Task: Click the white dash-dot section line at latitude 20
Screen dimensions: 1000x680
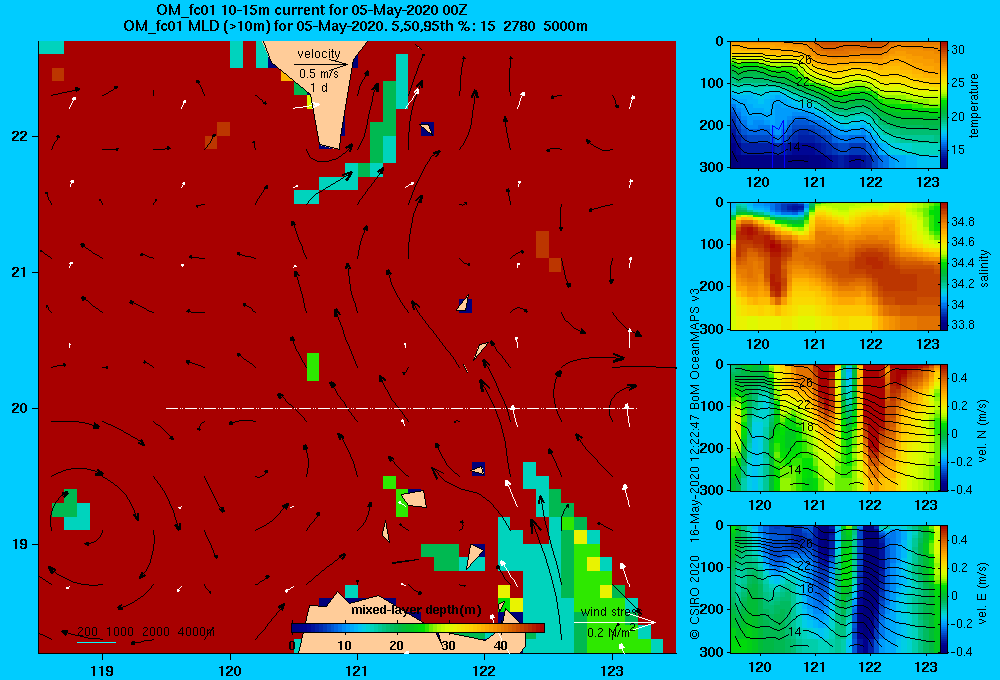Action: click(x=401, y=408)
